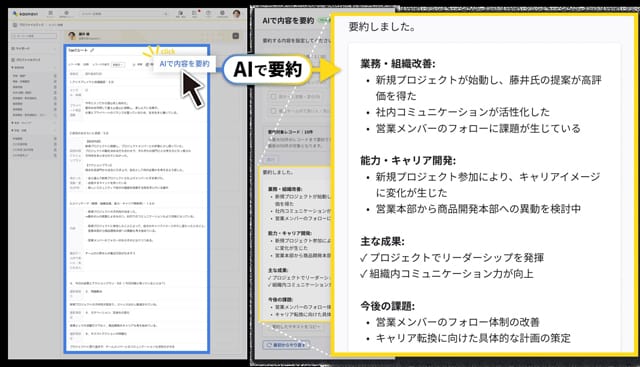Check the first checkbox in AI summary panel
Image resolution: width=640 pixels, height=367 pixels.
coord(274,97)
